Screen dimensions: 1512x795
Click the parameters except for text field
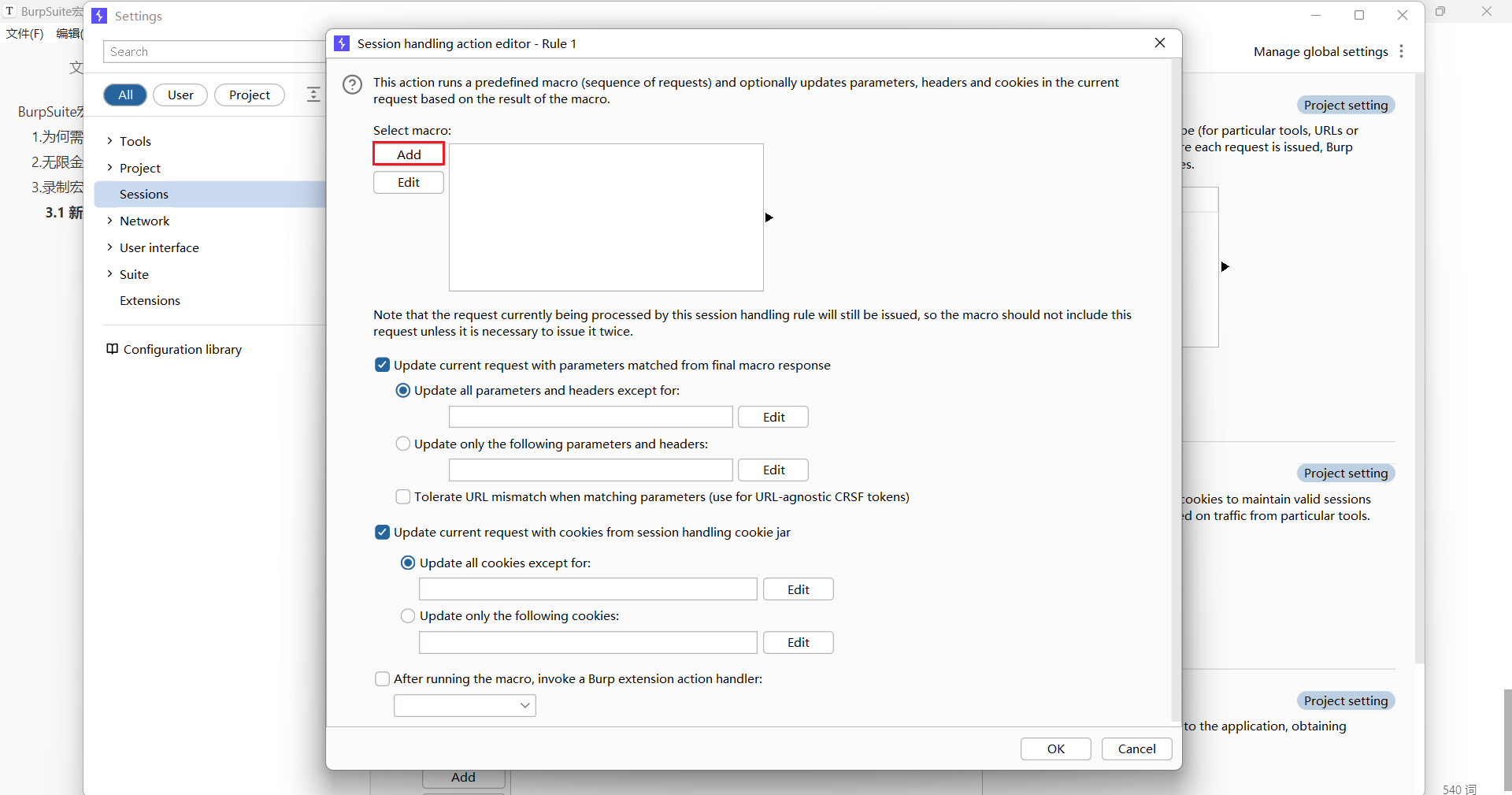(x=591, y=417)
